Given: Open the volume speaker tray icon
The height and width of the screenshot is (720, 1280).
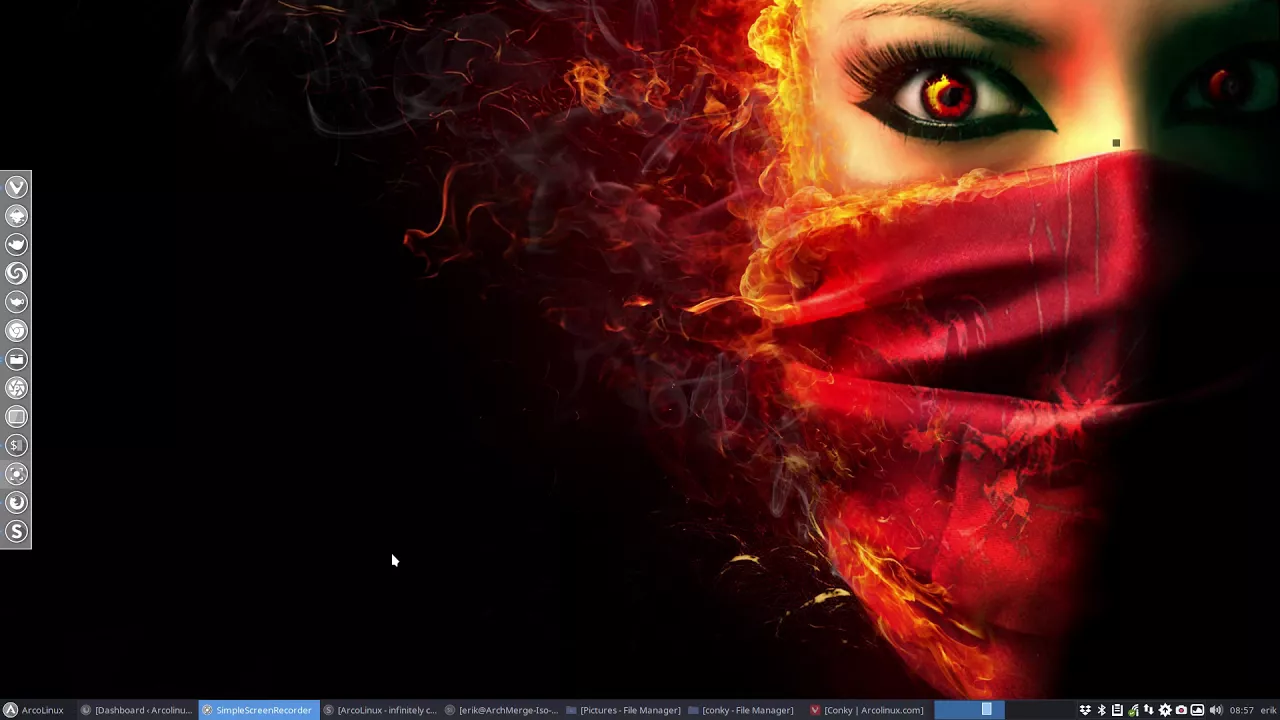Looking at the screenshot, I should coord(1216,710).
